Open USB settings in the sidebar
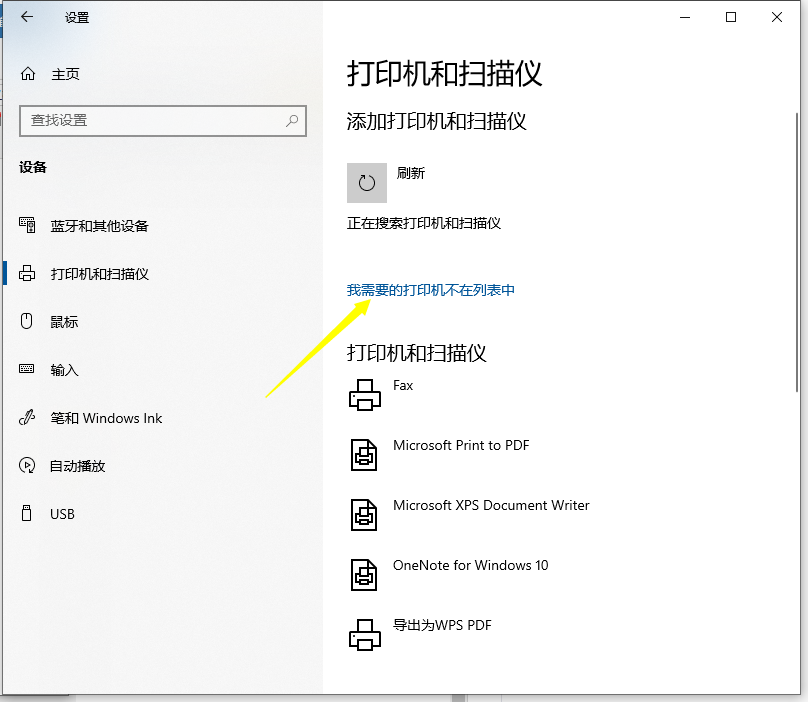The height and width of the screenshot is (702, 808). coord(62,514)
